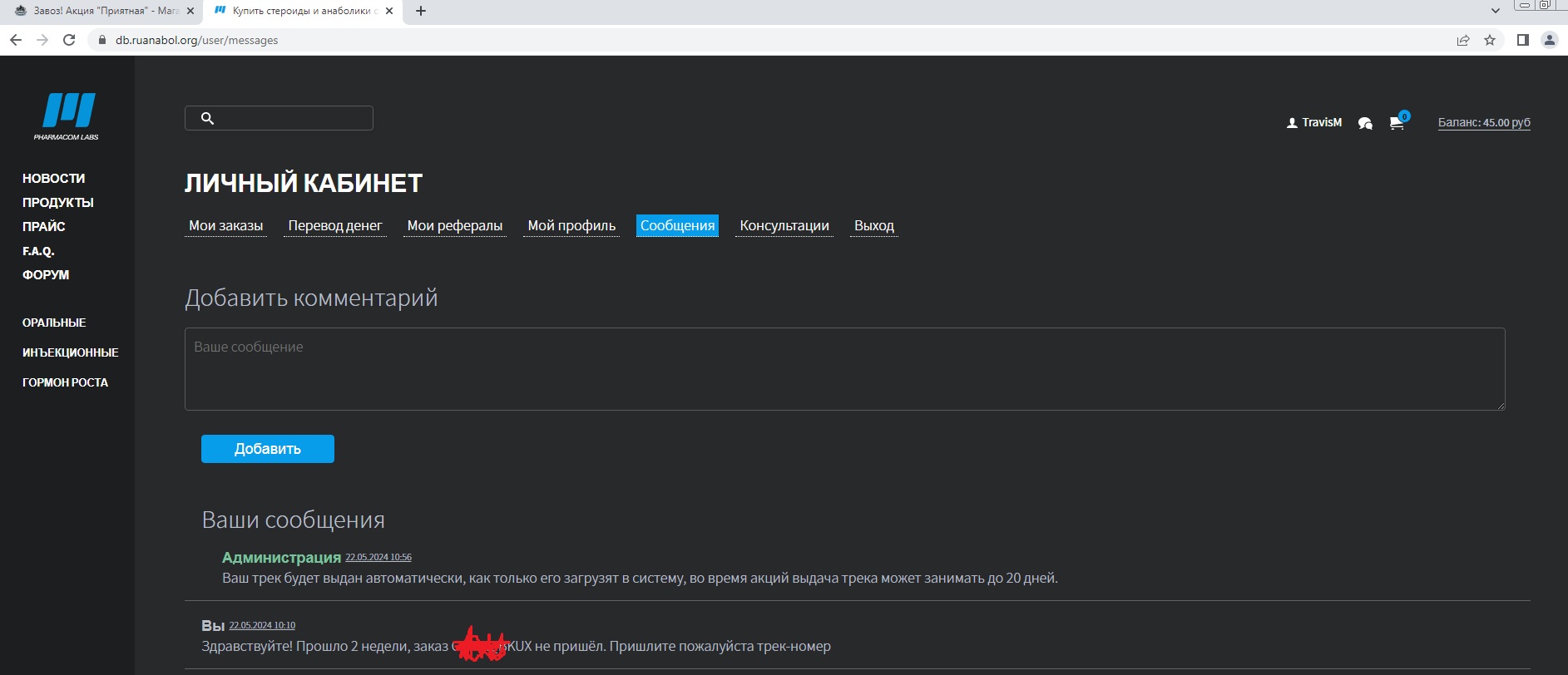Switch to the Мои заказы tab
Image resolution: width=1568 pixels, height=675 pixels.
[x=225, y=226]
